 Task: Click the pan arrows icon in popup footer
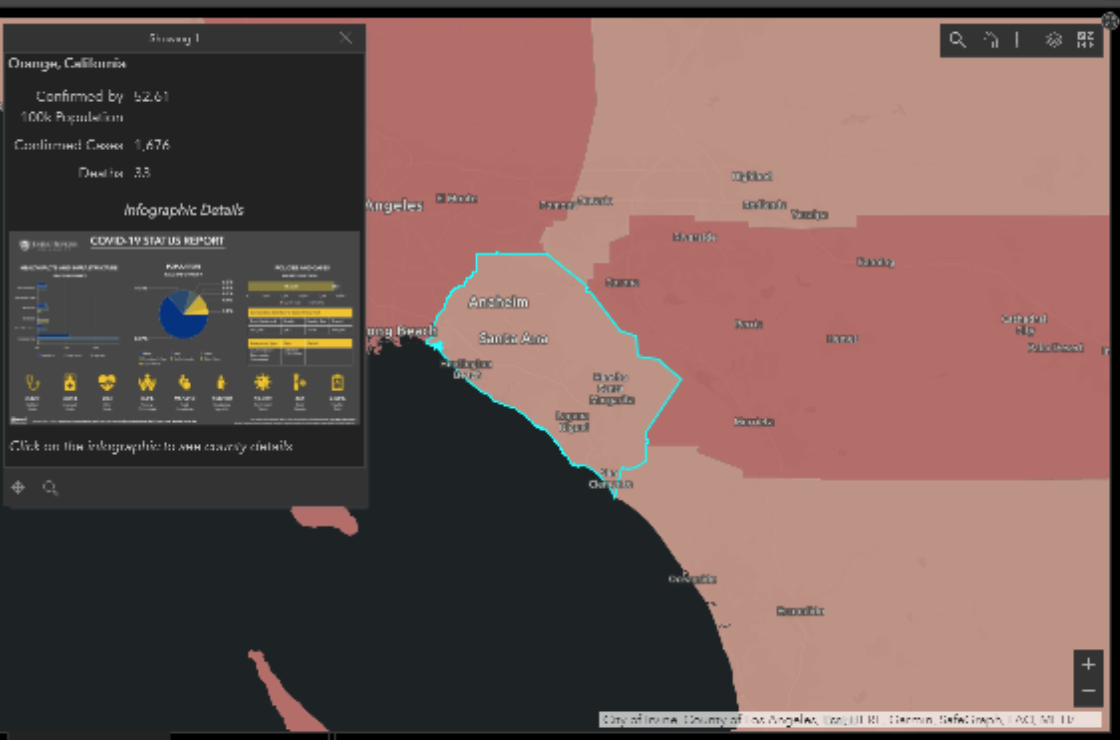18,488
